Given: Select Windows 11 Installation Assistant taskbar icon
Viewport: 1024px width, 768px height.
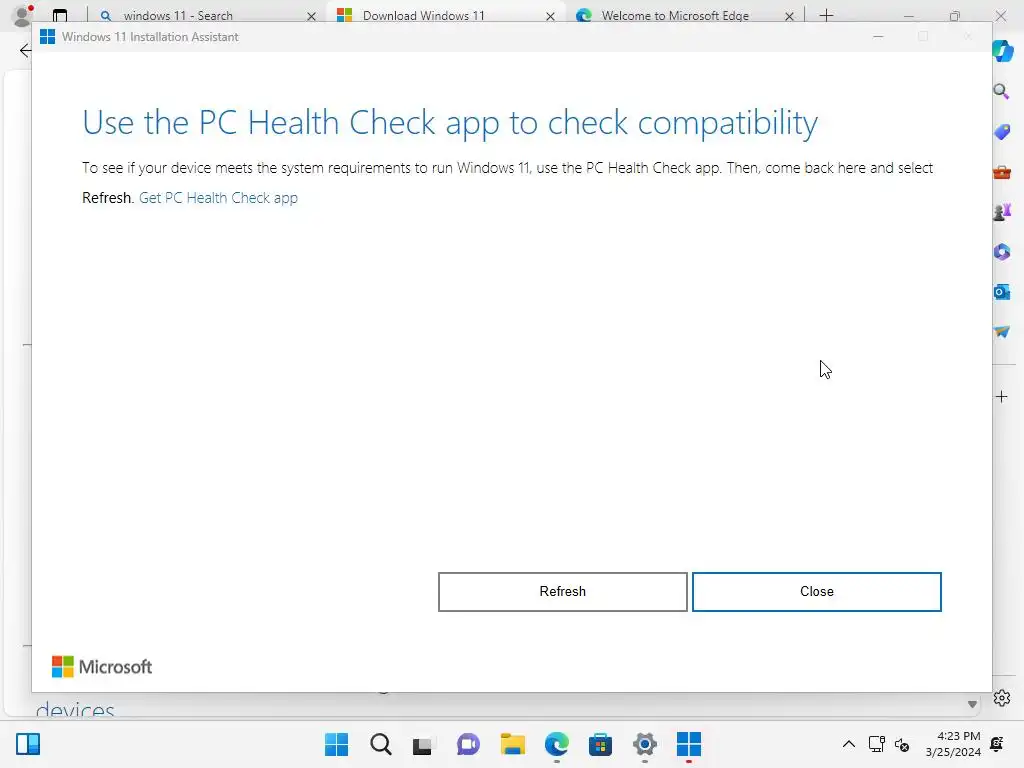Looking at the screenshot, I should tap(689, 744).
